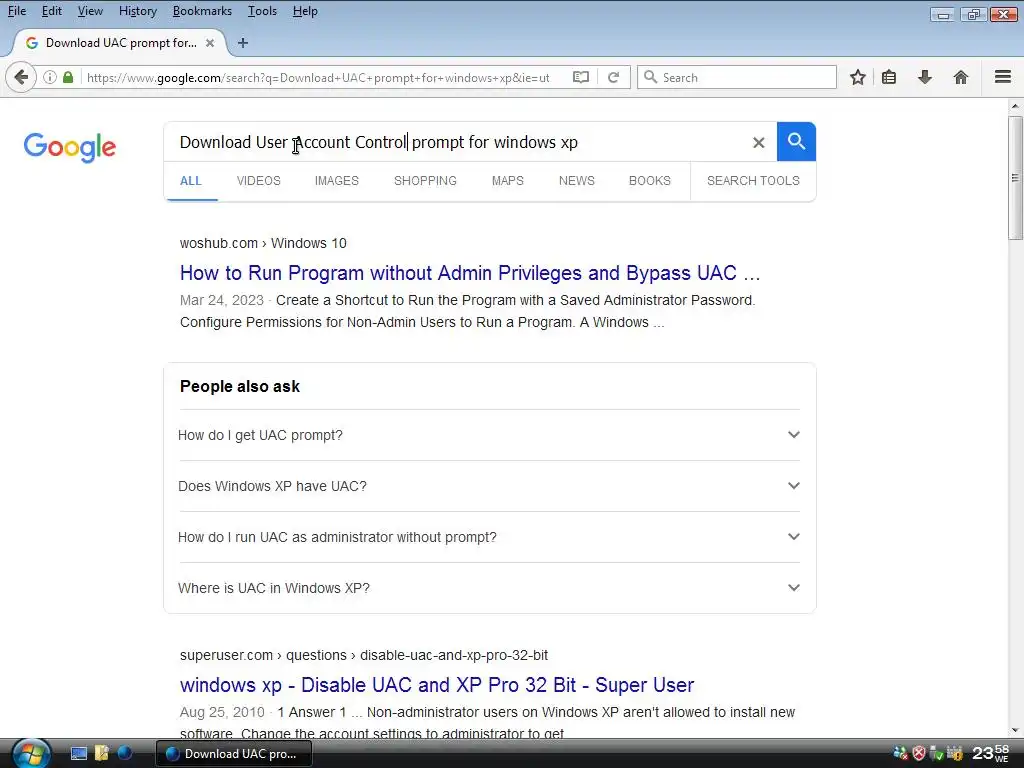
Task: Click Show Desktop quick launch icon
Action: [x=79, y=754]
